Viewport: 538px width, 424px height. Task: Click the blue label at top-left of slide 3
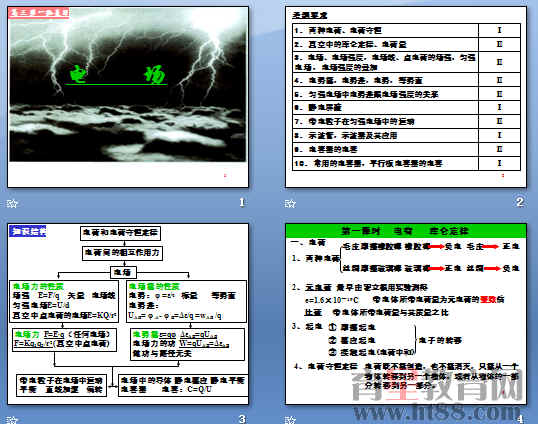pyautogui.click(x=27, y=231)
